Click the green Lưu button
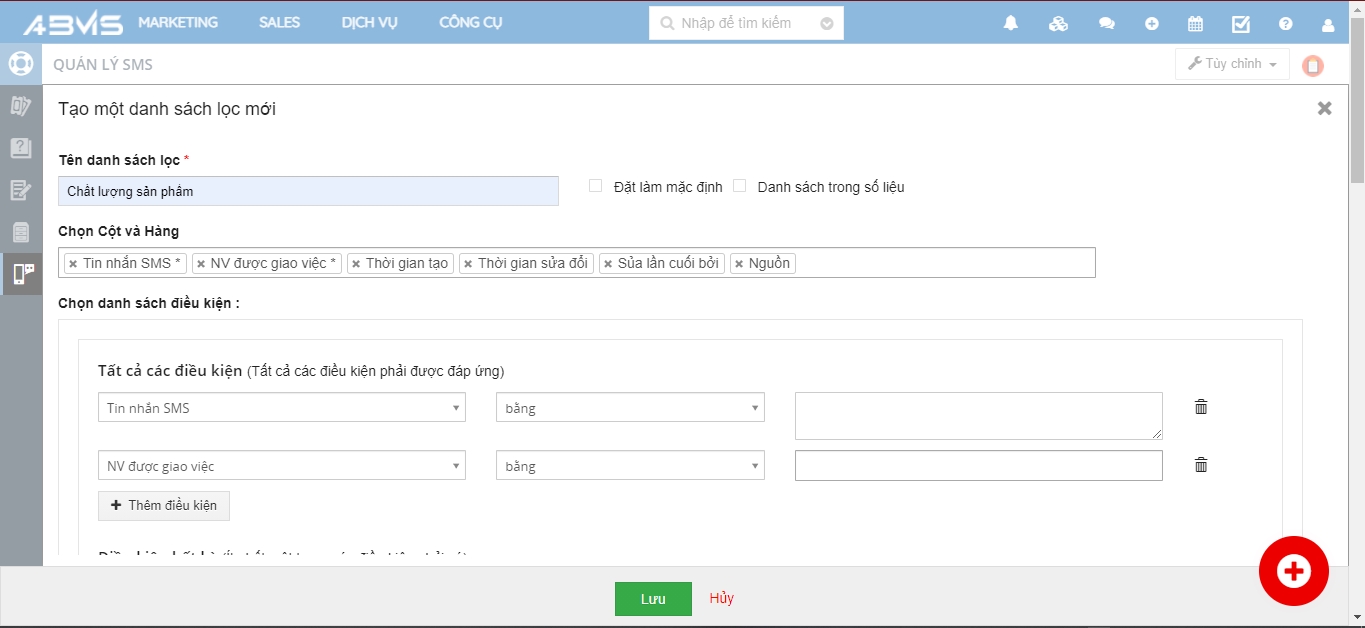 point(653,599)
